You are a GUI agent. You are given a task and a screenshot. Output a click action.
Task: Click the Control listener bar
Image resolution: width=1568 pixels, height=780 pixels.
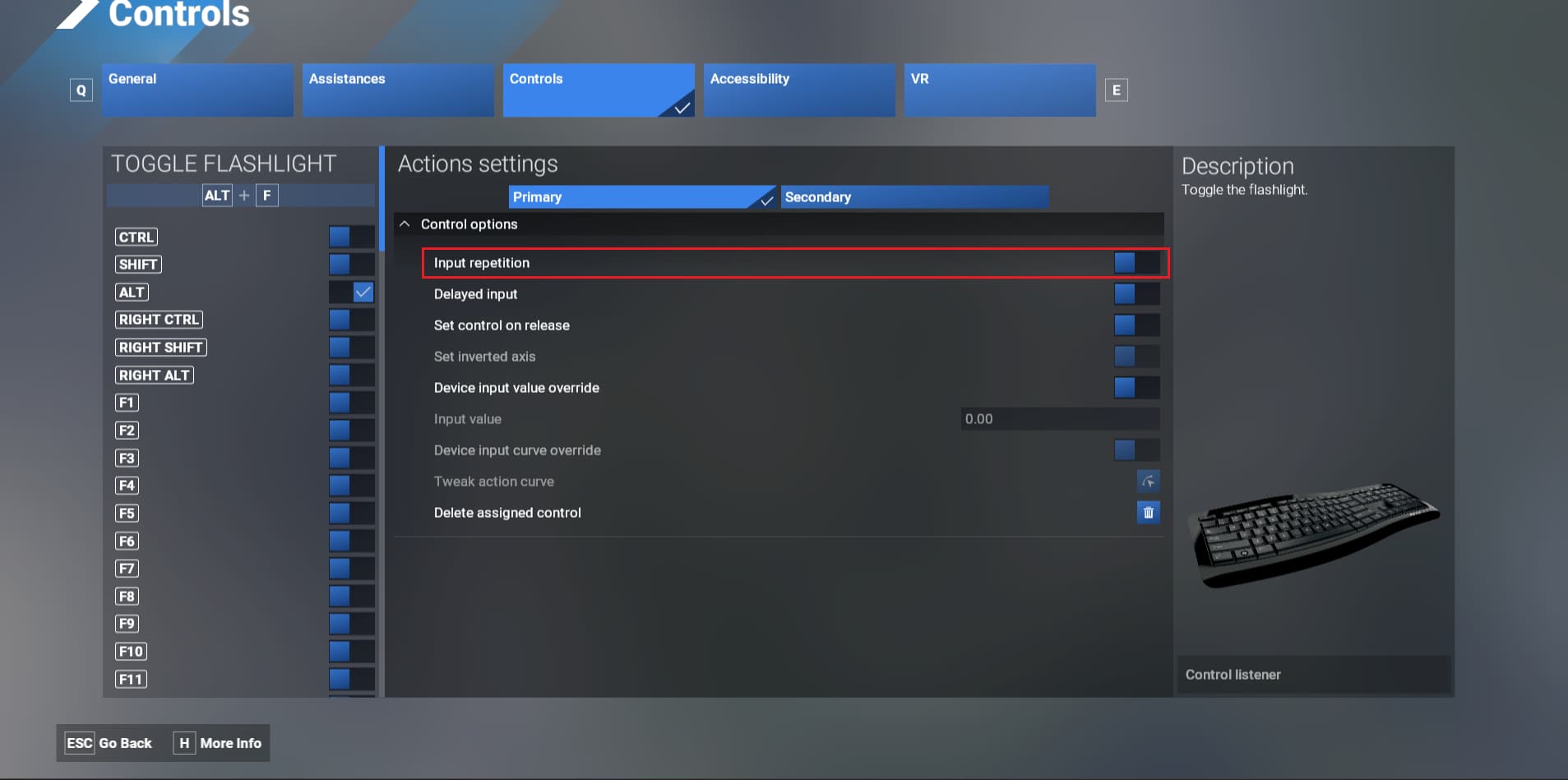[x=1314, y=675]
